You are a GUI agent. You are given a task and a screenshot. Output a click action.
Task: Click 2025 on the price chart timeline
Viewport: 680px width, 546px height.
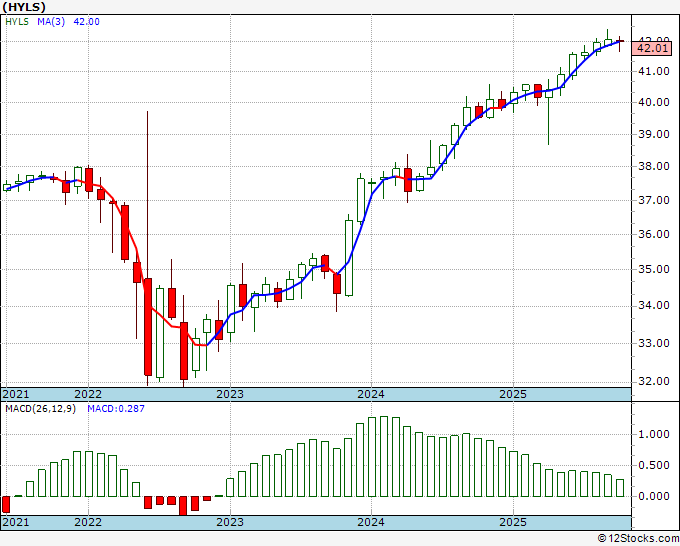tap(513, 394)
